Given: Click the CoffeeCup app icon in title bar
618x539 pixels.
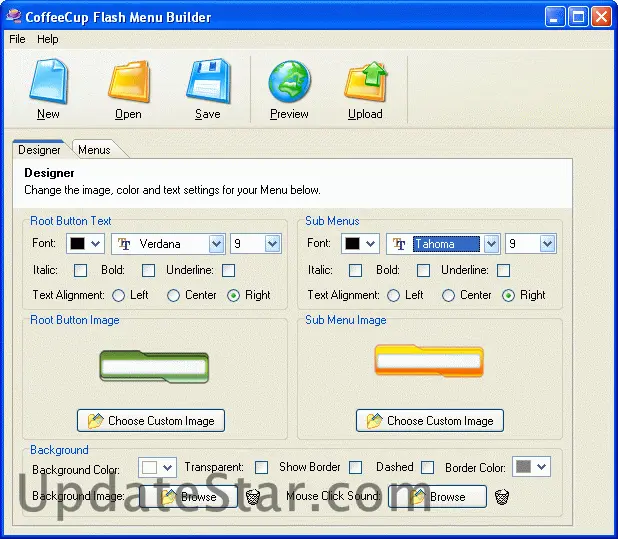Looking at the screenshot, I should (x=14, y=17).
